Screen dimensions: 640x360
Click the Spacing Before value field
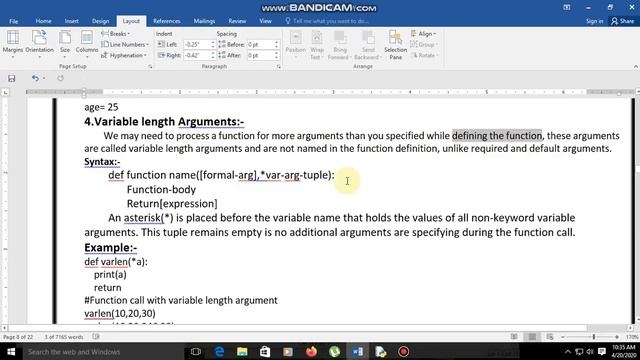pos(260,44)
